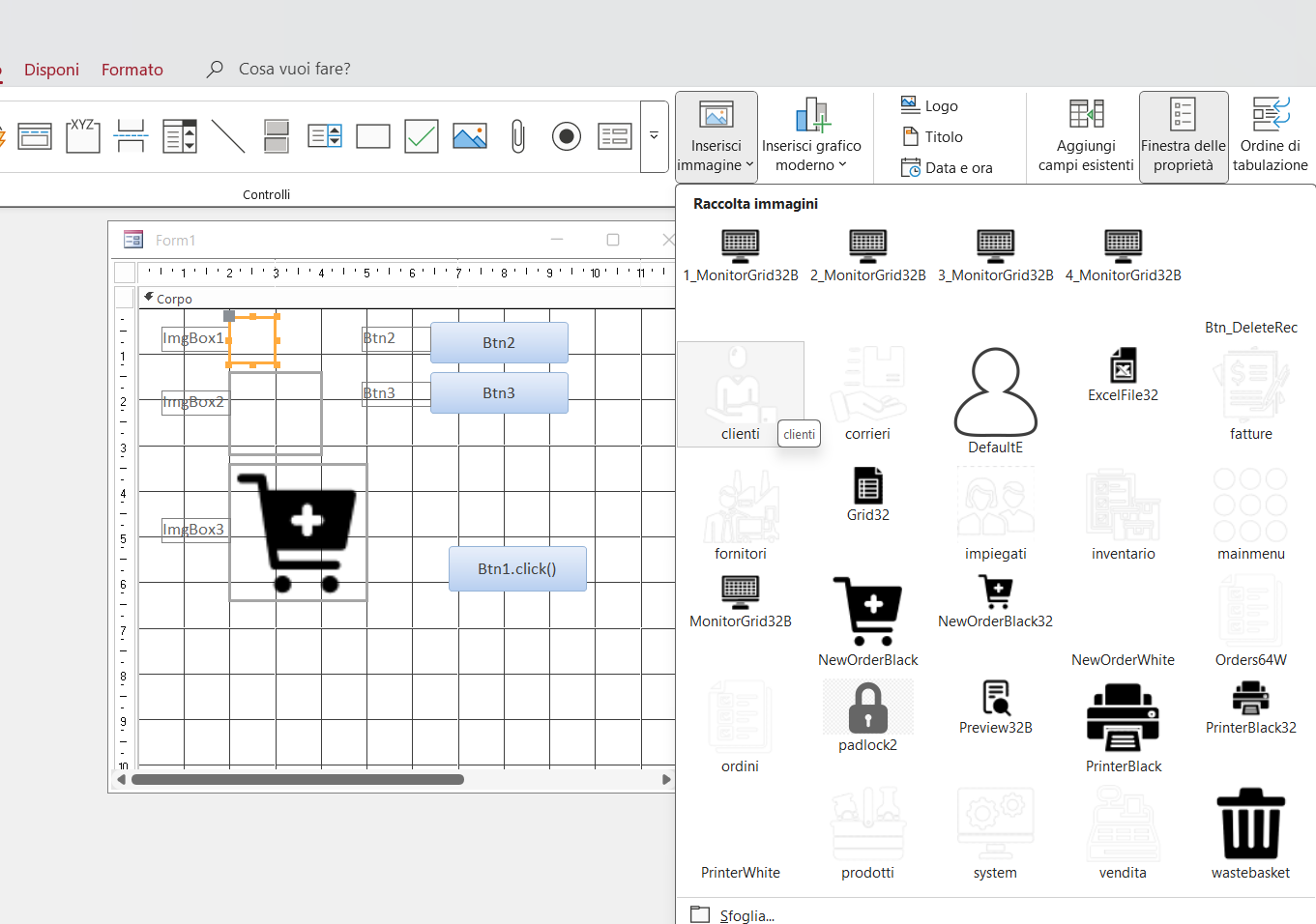Screen dimensions: 1316x924
Task: Pick the Rectangle control tool
Action: pyautogui.click(x=372, y=136)
